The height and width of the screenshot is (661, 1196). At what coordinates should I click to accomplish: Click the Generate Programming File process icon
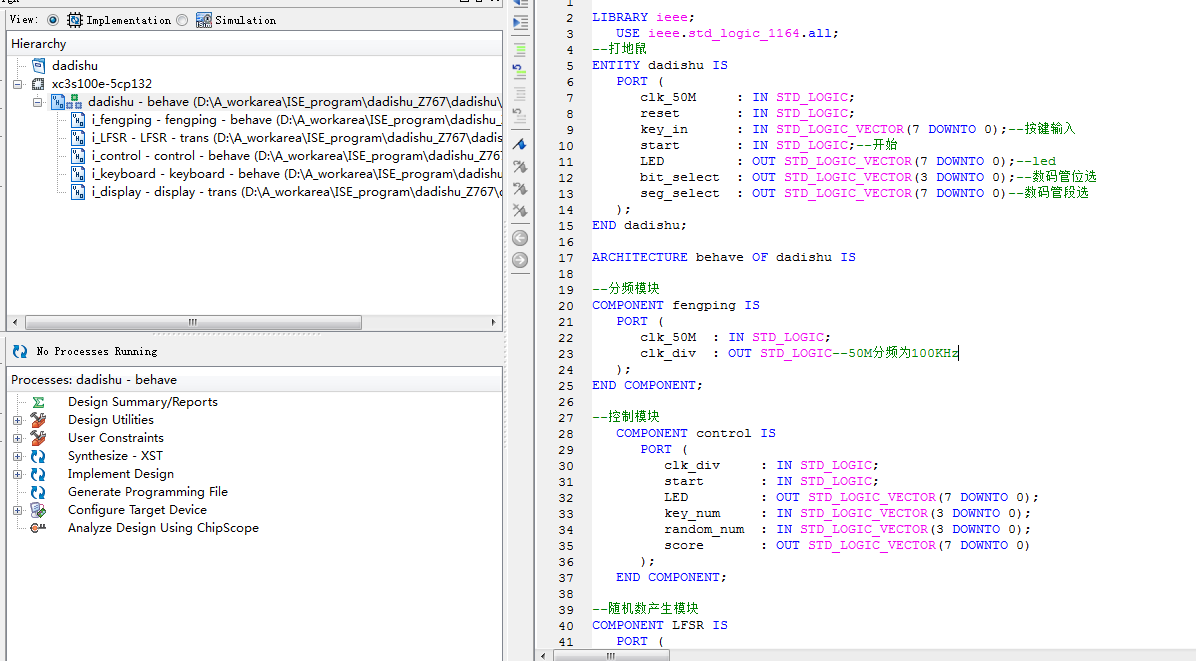click(38, 492)
